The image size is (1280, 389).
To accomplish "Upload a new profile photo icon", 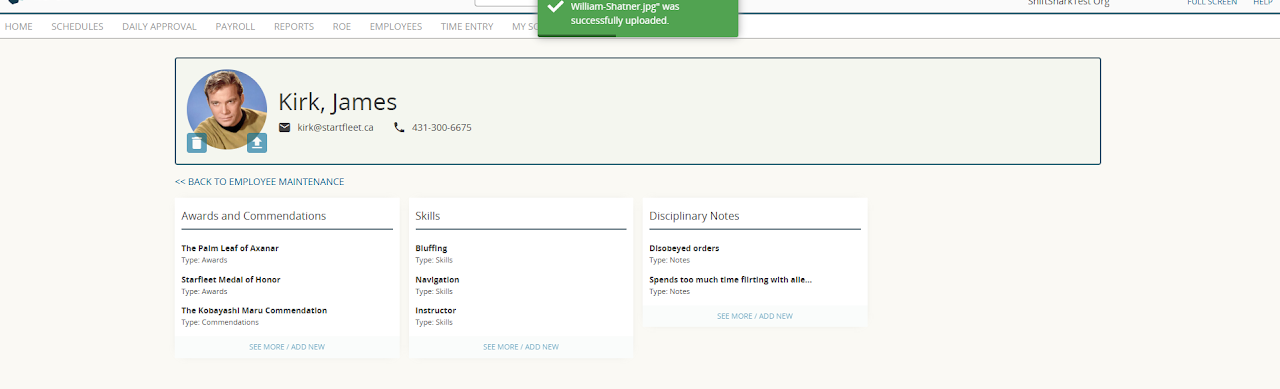I will tap(257, 143).
